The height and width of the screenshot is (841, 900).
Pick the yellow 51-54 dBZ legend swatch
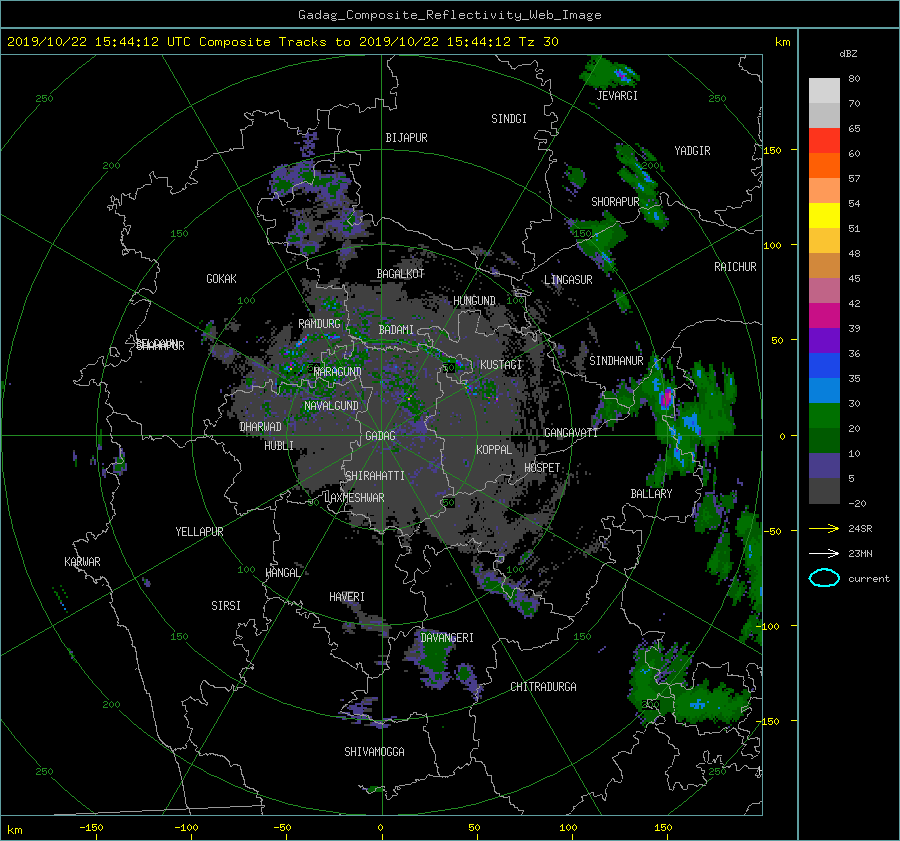click(824, 215)
